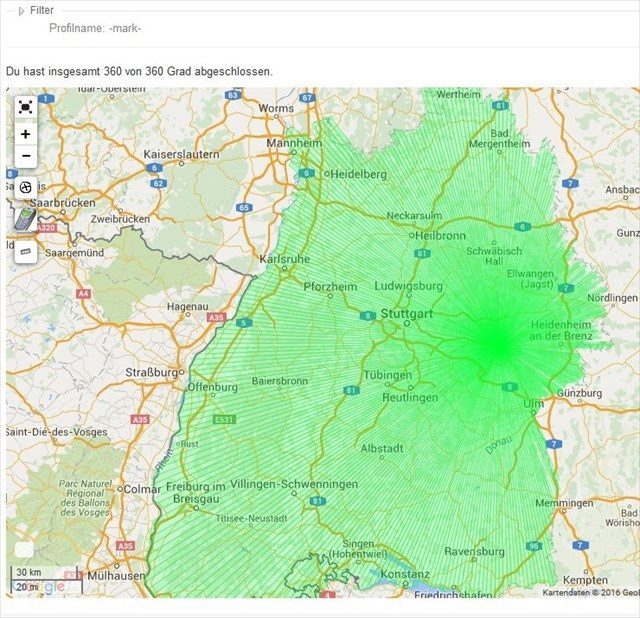Click the E531 road shield
Screen dimensions: 640x618
coord(224,420)
